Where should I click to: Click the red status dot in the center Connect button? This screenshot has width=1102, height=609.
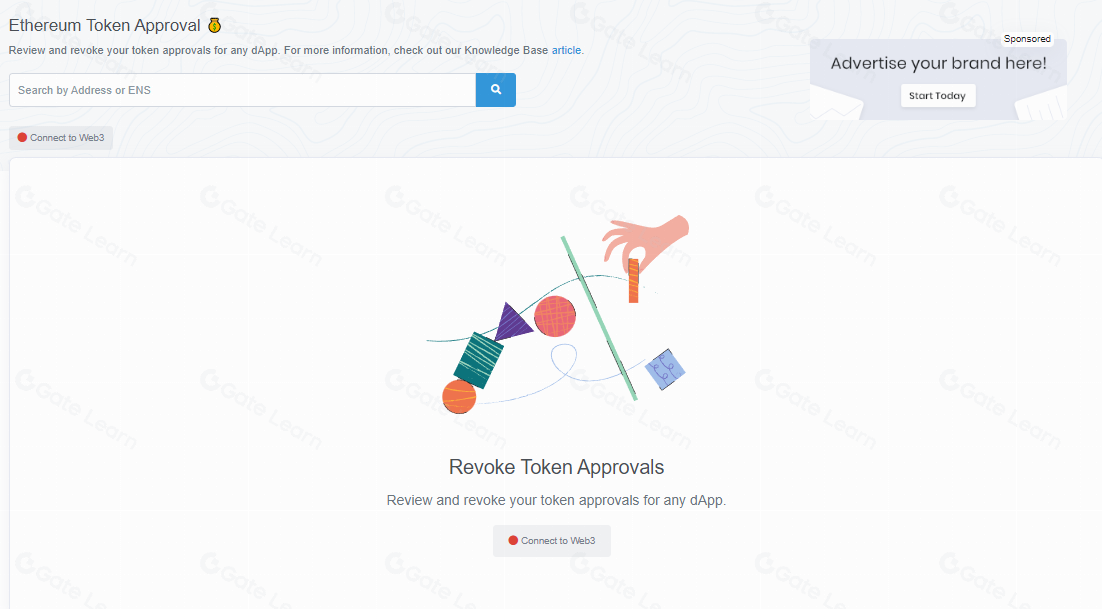(x=513, y=541)
